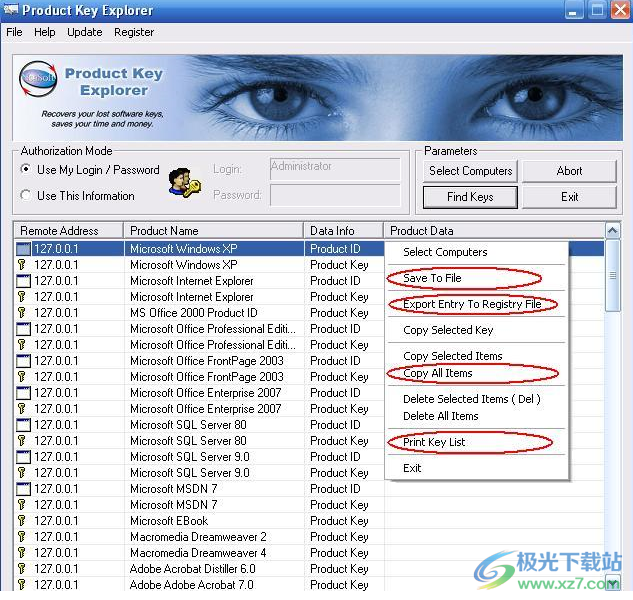Viewport: 633px width, 600px height.
Task: Click the key icon beside Microsoft Windows XP Product Key
Action: [x=22, y=265]
